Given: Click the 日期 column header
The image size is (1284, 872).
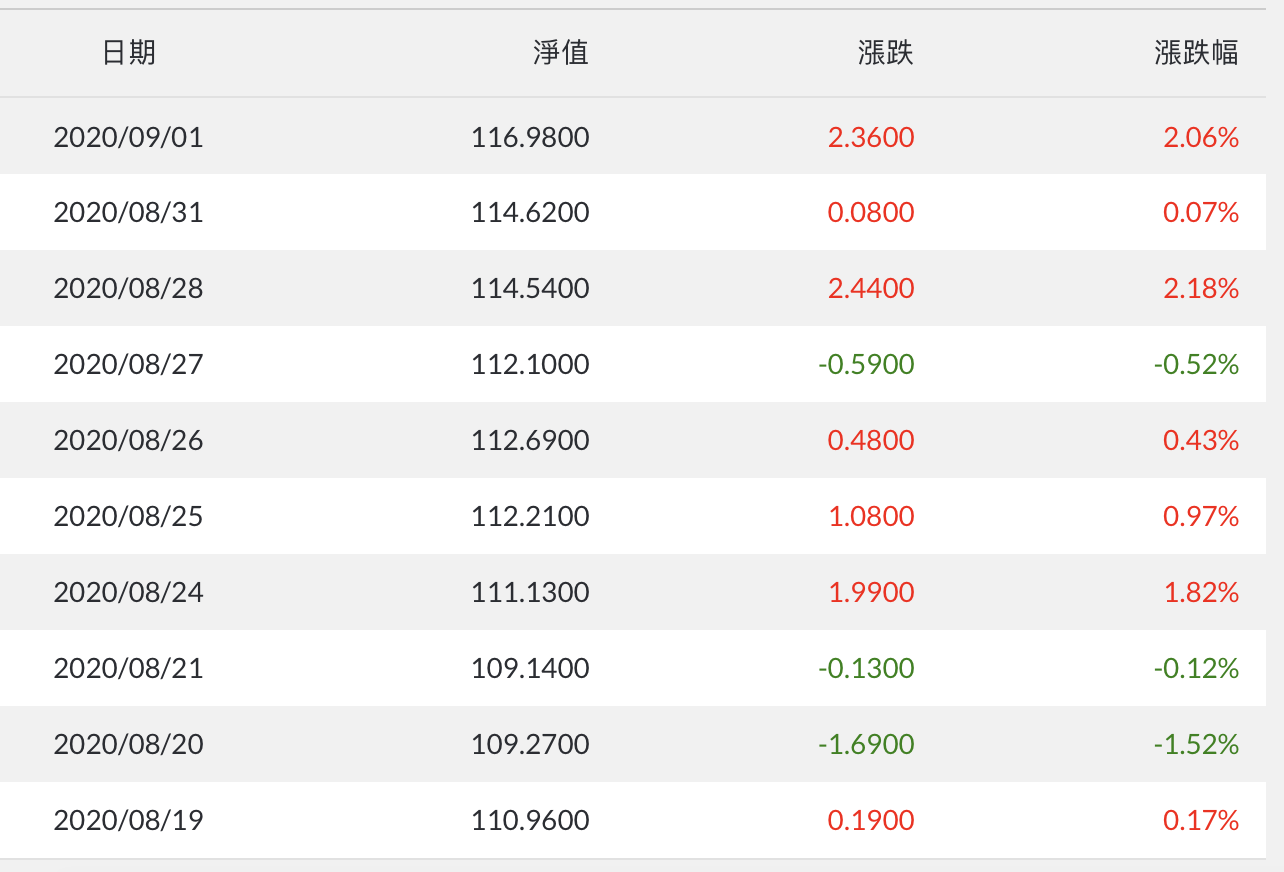Looking at the screenshot, I should tap(129, 53).
